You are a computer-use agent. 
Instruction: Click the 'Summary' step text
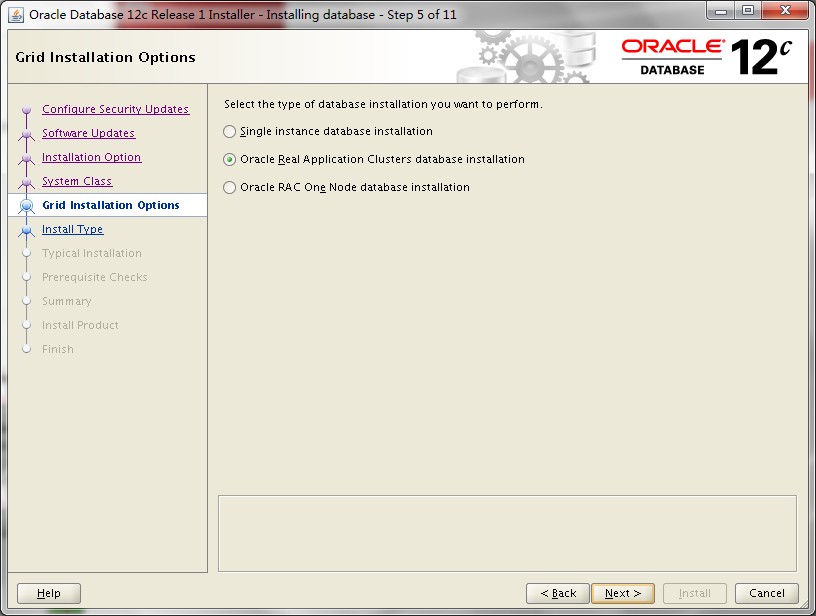[x=67, y=301]
